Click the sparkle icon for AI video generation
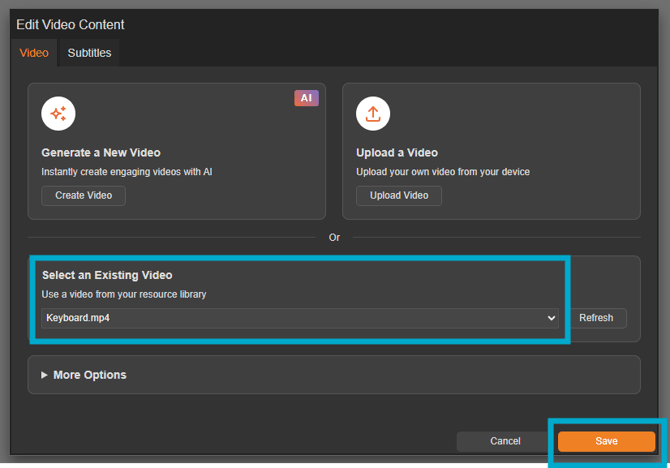670x468 pixels. point(58,114)
